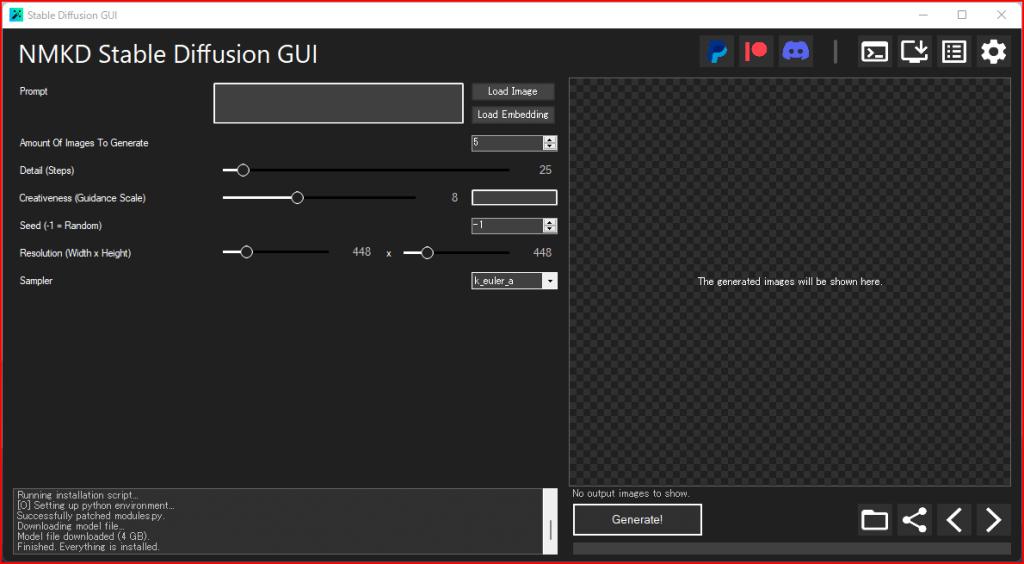Image resolution: width=1024 pixels, height=564 pixels.
Task: Open the prompt queue list icon
Action: click(954, 51)
